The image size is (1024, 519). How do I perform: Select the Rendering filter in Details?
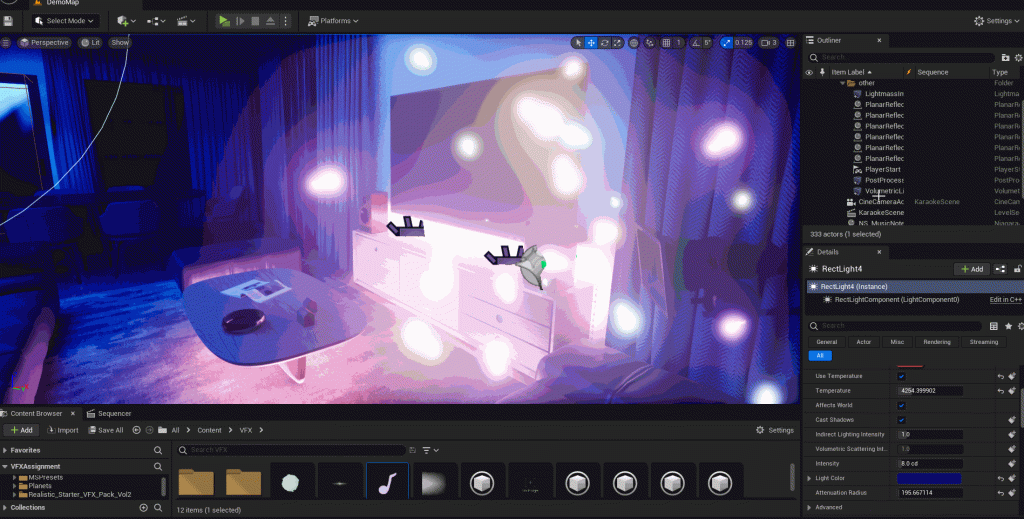(x=937, y=342)
